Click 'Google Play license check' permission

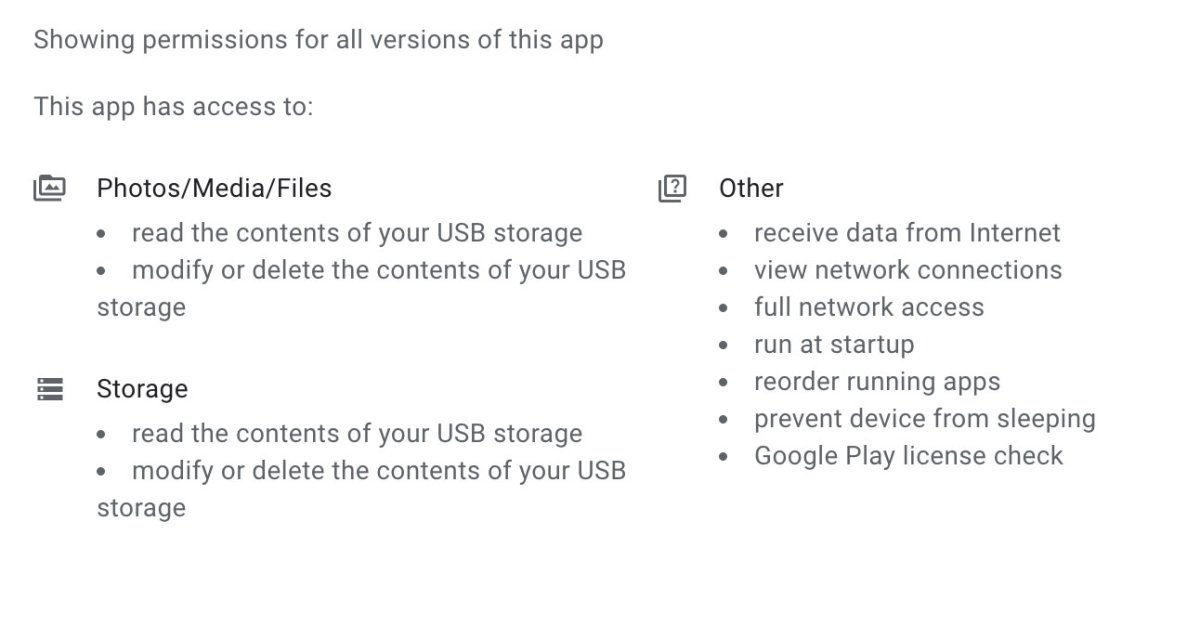click(x=908, y=455)
